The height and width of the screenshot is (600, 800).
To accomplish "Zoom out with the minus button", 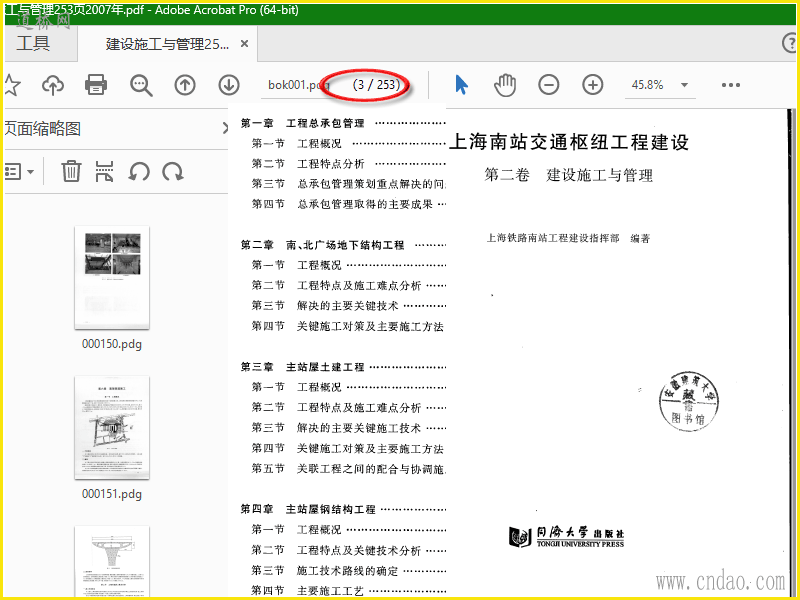I will (548, 85).
